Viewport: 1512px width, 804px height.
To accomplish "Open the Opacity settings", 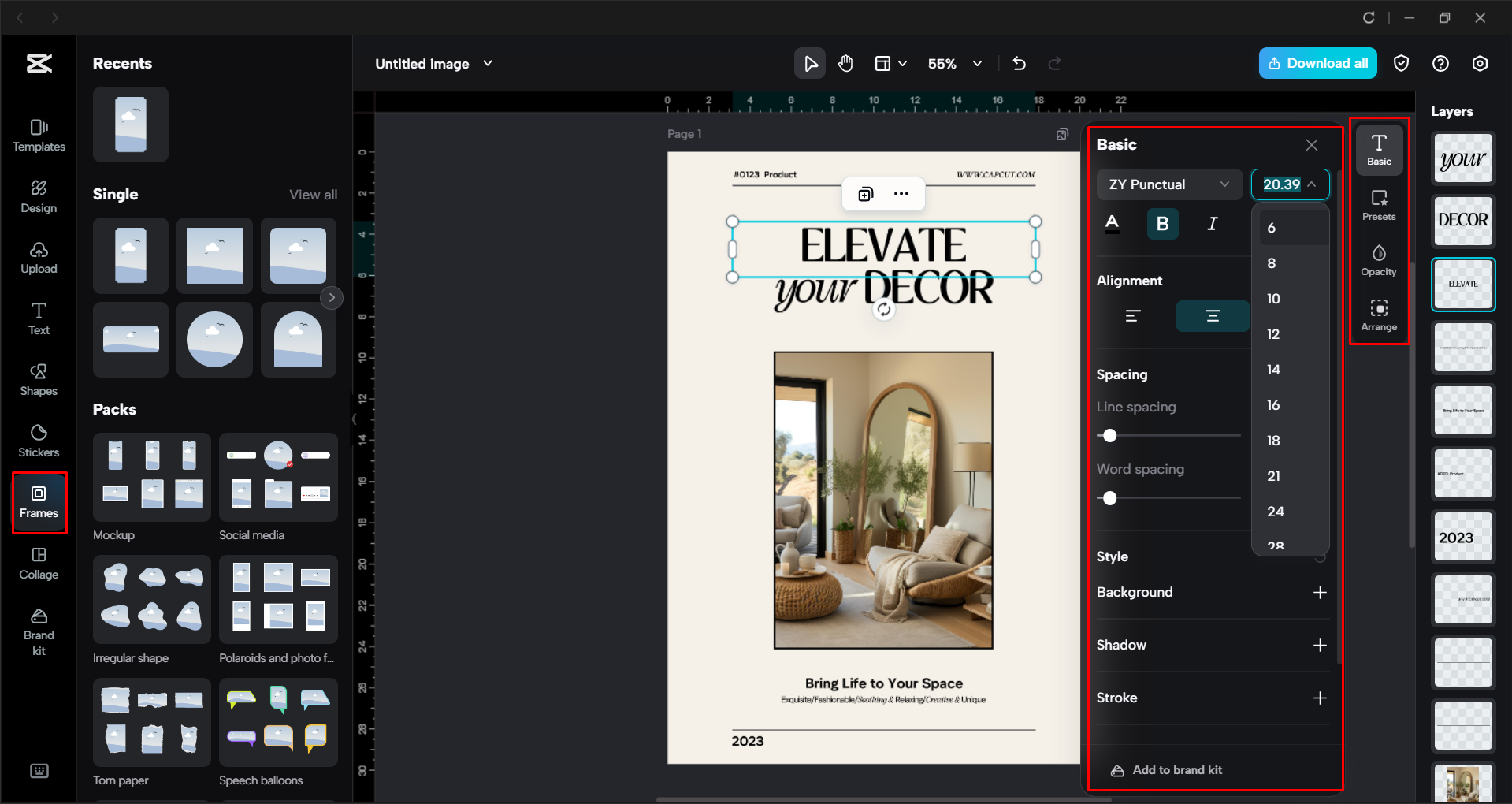I will [1378, 260].
